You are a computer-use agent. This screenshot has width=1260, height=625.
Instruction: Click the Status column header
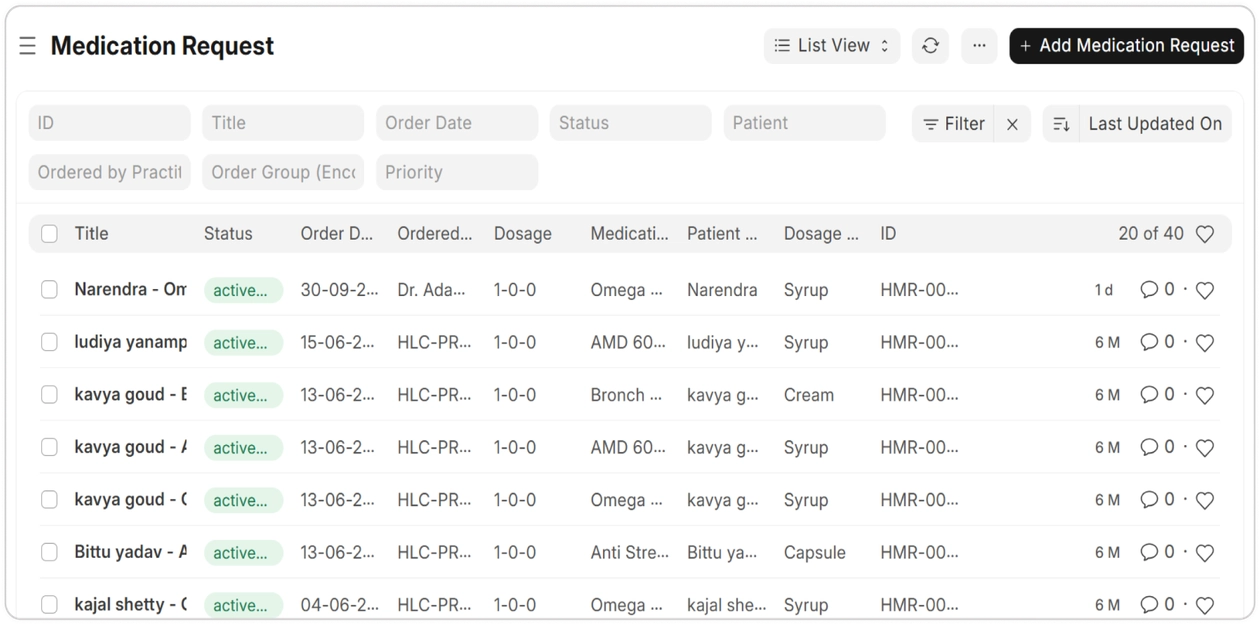pyautogui.click(x=228, y=234)
